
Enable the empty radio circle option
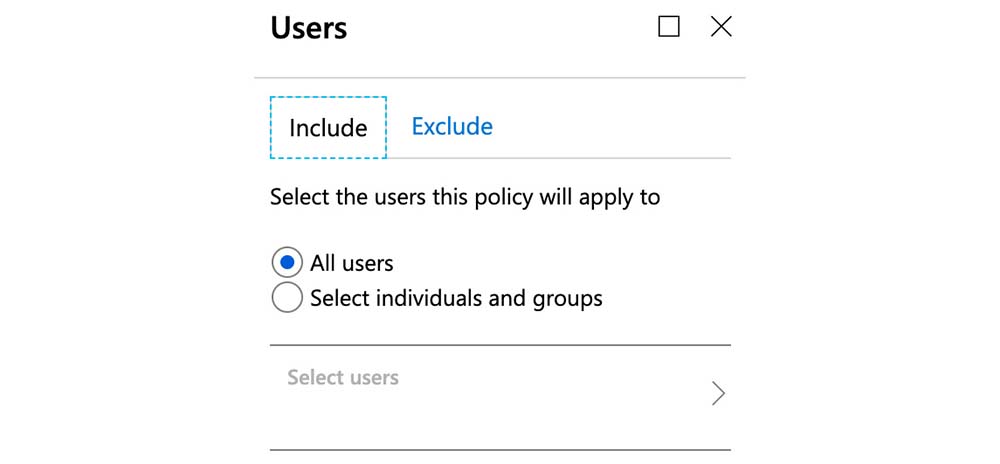pos(287,298)
